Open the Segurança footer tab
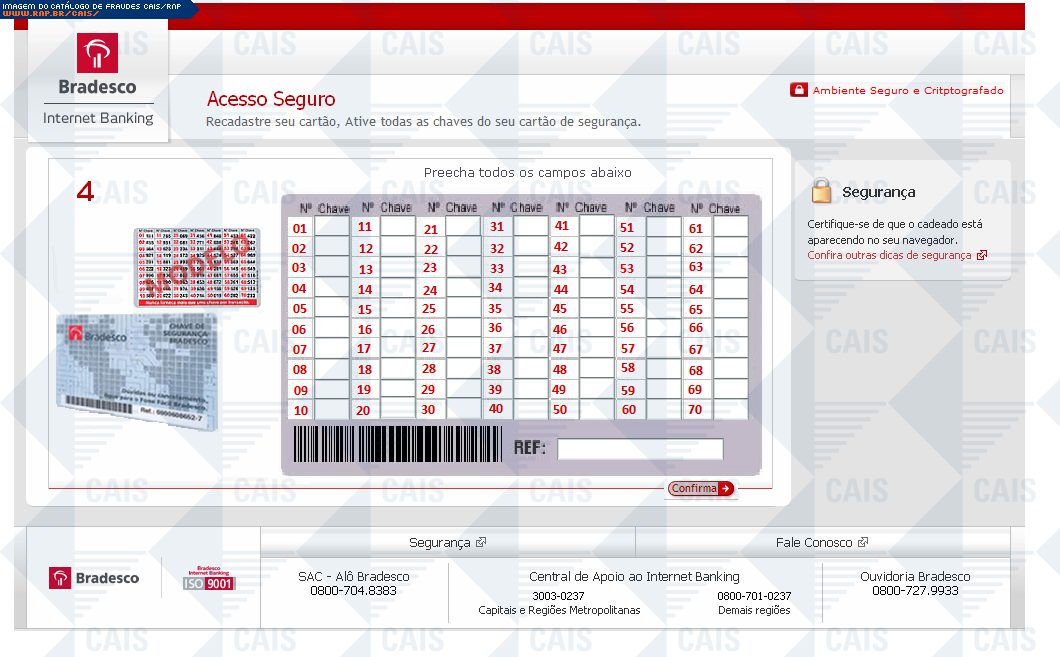Image resolution: width=1060 pixels, height=657 pixels. point(439,542)
